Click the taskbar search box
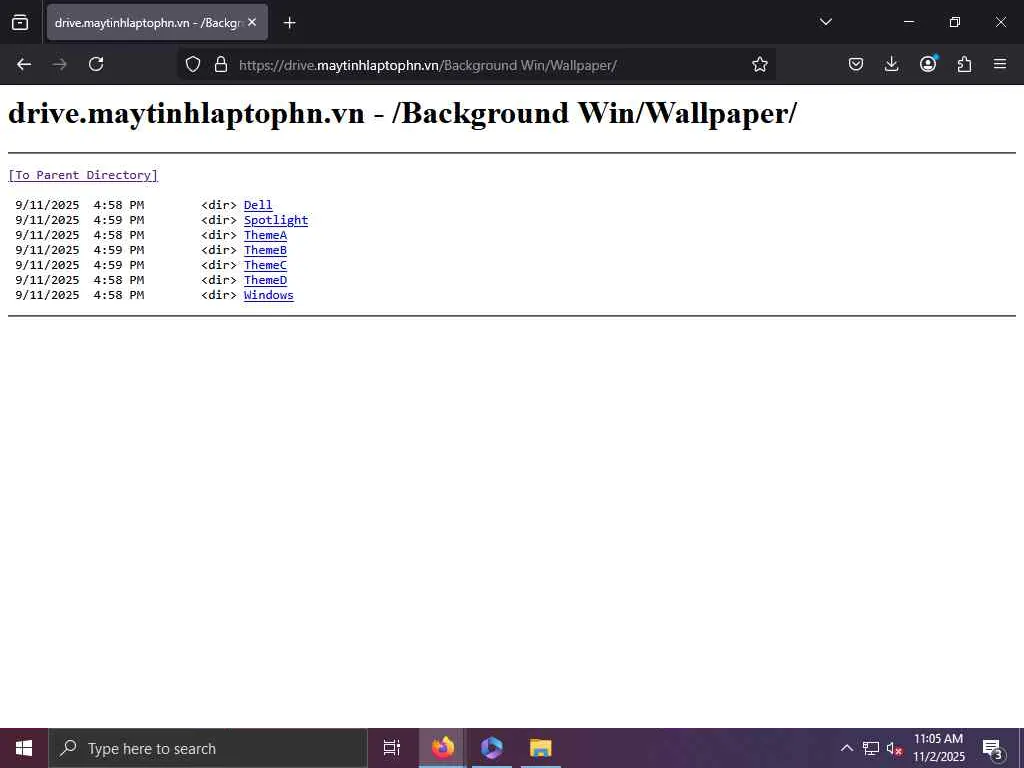The height and width of the screenshot is (768, 1024). pyautogui.click(x=208, y=748)
